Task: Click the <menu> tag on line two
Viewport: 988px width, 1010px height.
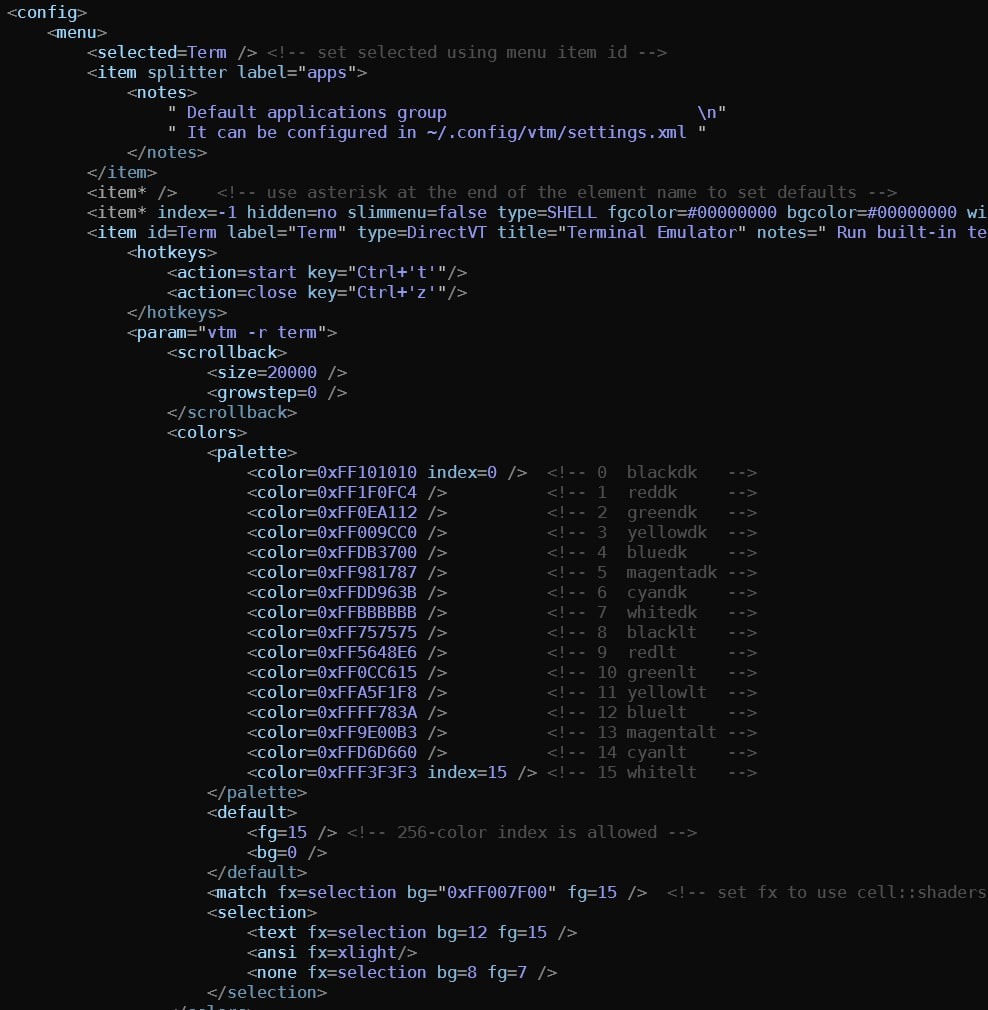Action: (77, 32)
